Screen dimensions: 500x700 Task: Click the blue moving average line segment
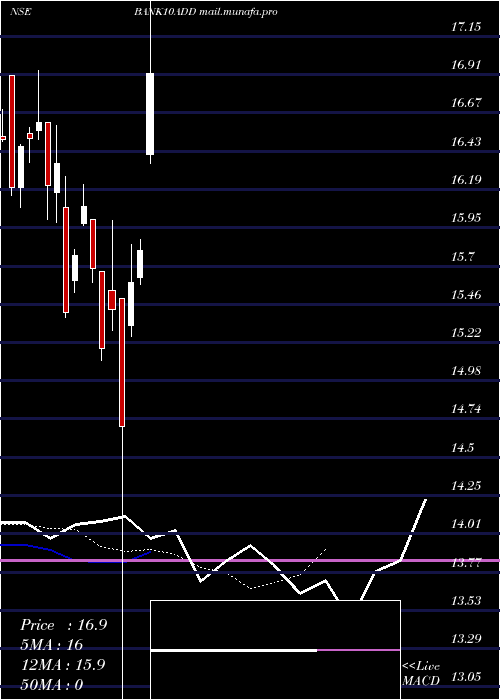pos(76,554)
